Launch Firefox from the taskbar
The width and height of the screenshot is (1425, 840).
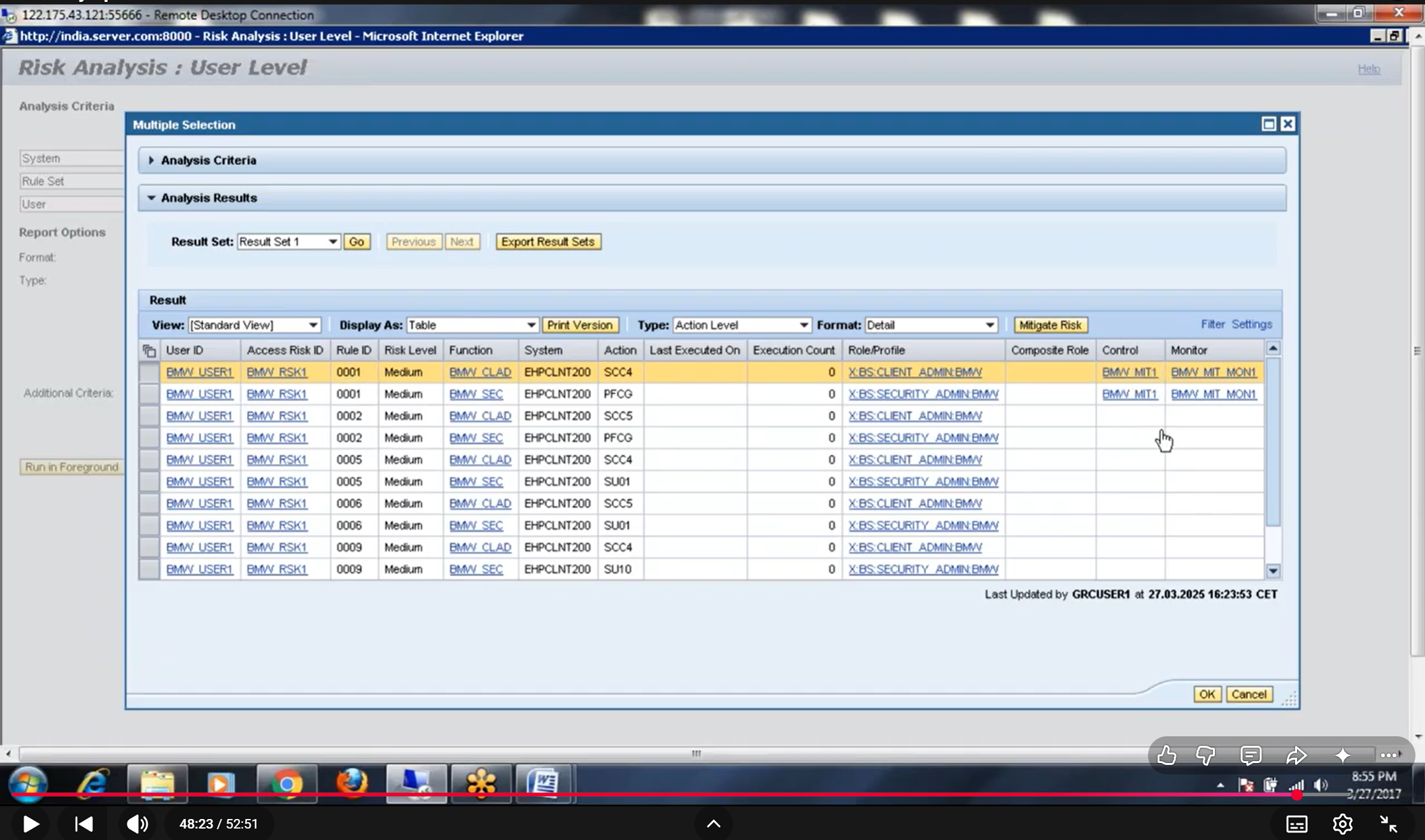352,783
